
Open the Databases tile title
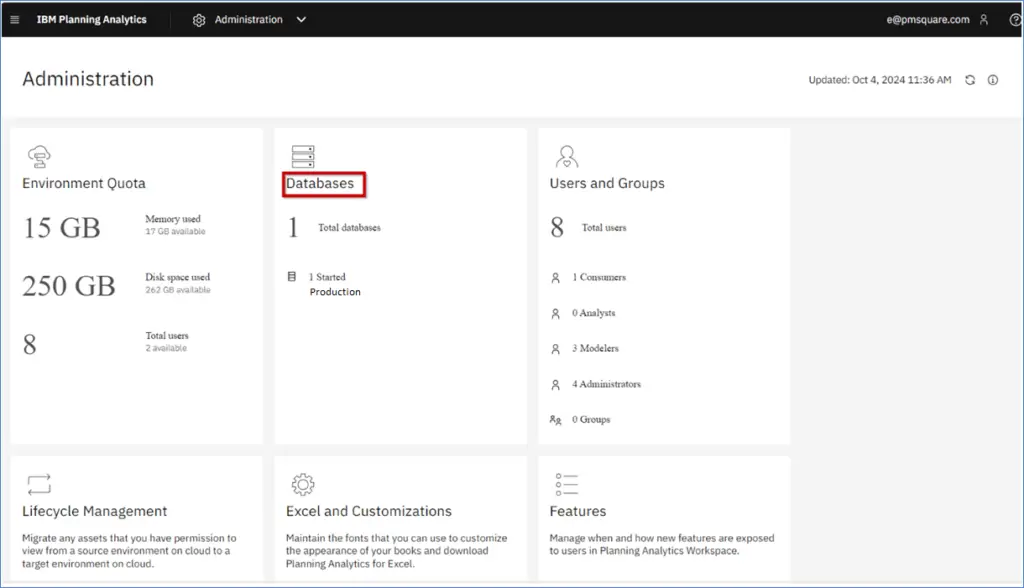320,184
